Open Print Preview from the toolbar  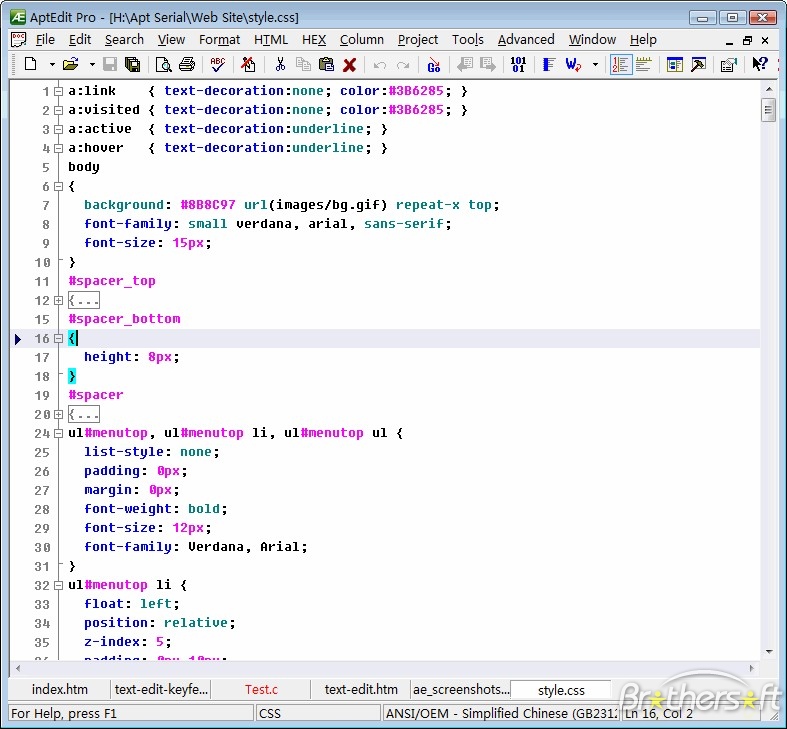163,65
